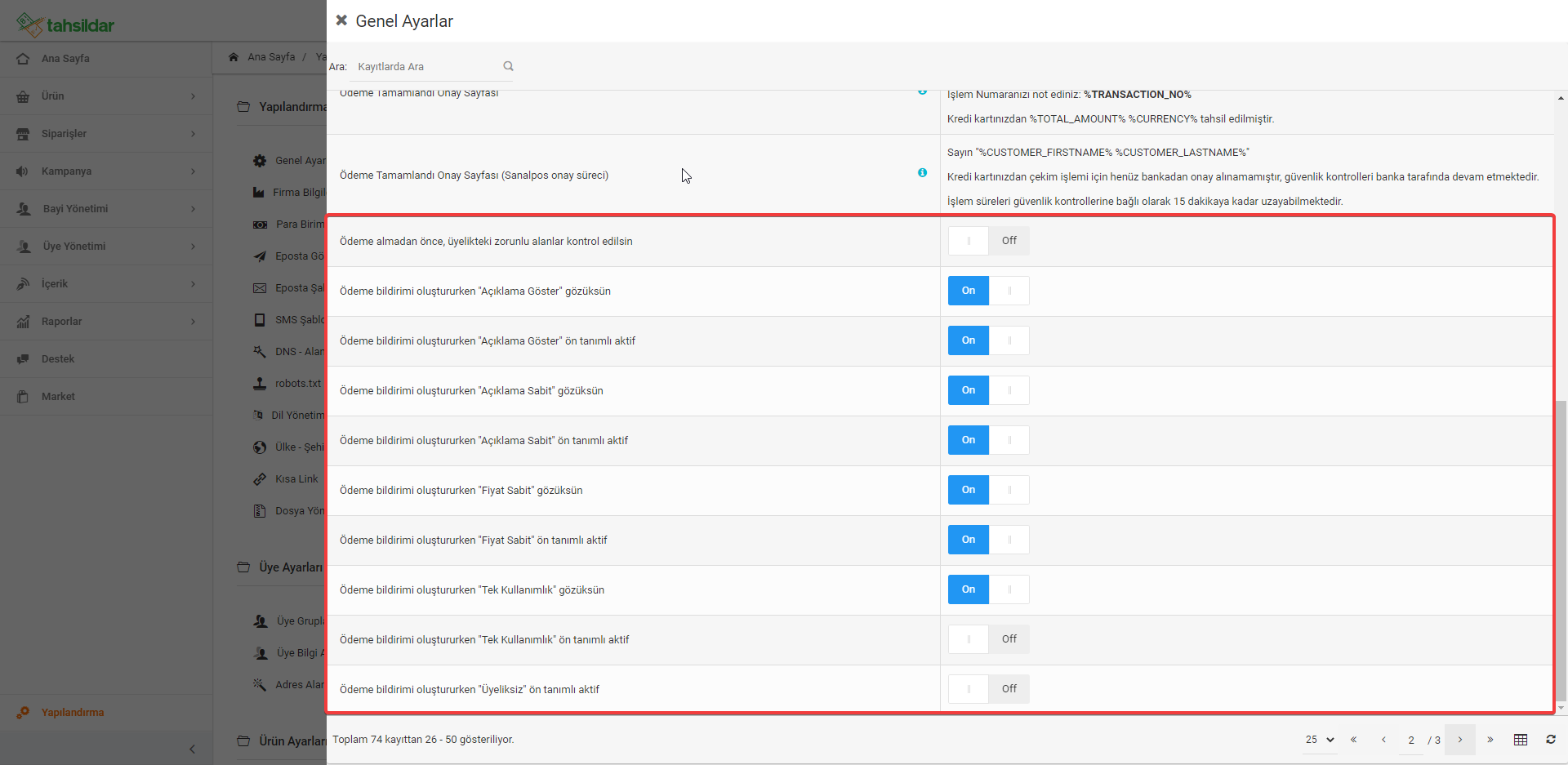
Task: Go to previous page of records
Action: click(x=1383, y=740)
